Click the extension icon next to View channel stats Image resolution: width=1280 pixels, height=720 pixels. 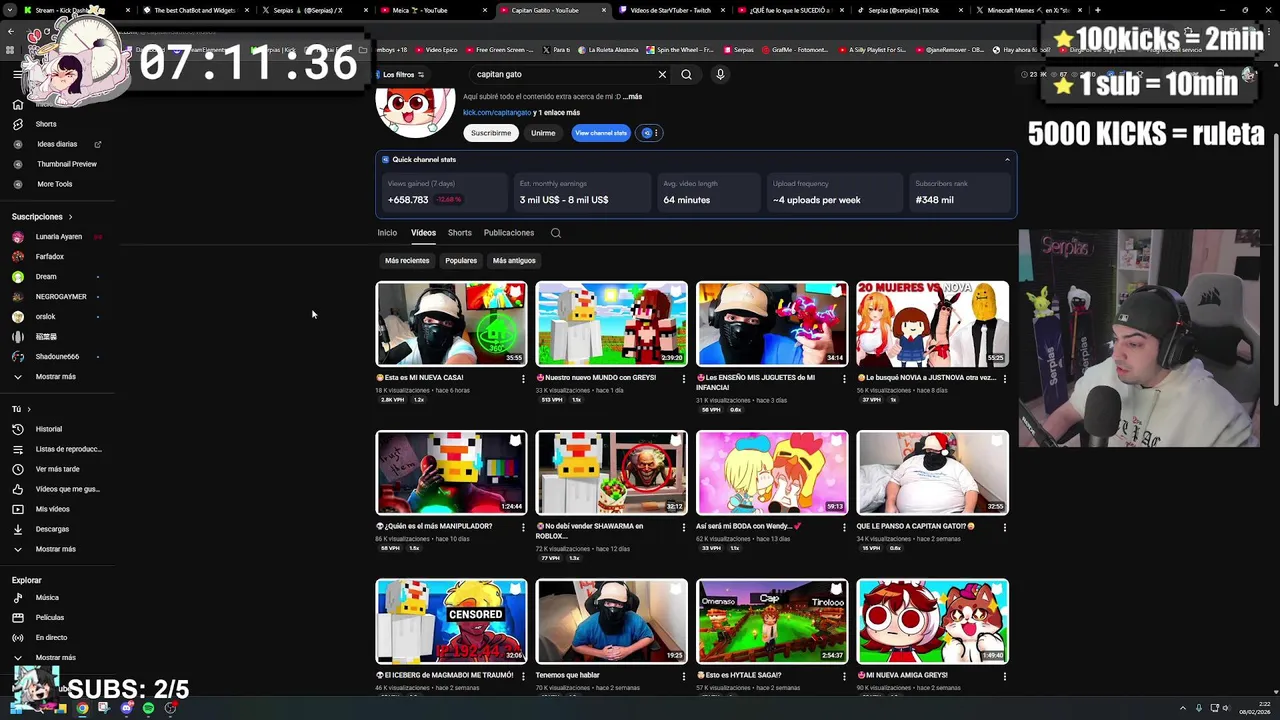click(x=649, y=133)
